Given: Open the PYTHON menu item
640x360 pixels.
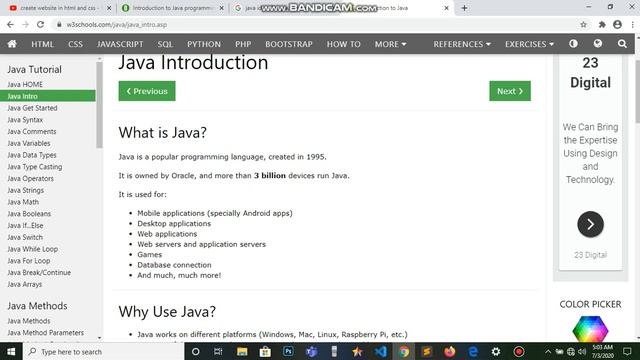Looking at the screenshot, I should [204, 44].
